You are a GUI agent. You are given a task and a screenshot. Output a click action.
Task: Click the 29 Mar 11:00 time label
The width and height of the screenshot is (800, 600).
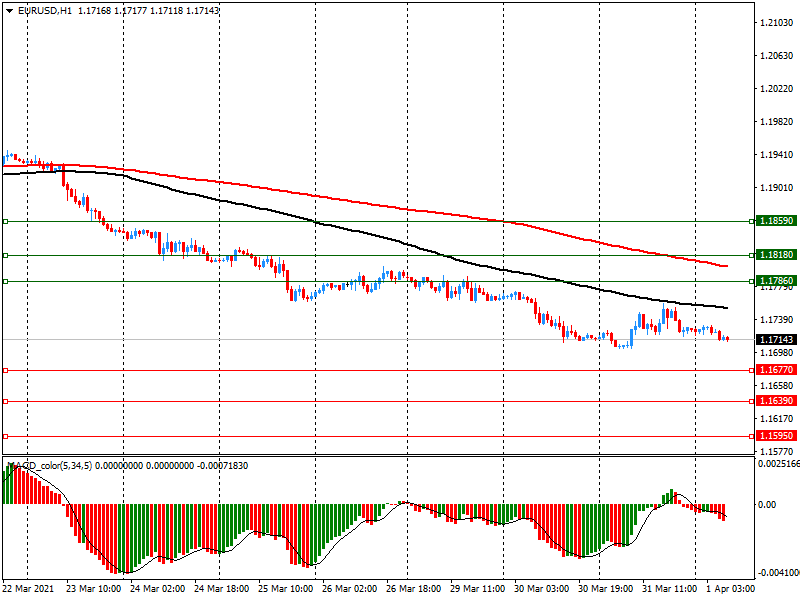coord(478,588)
